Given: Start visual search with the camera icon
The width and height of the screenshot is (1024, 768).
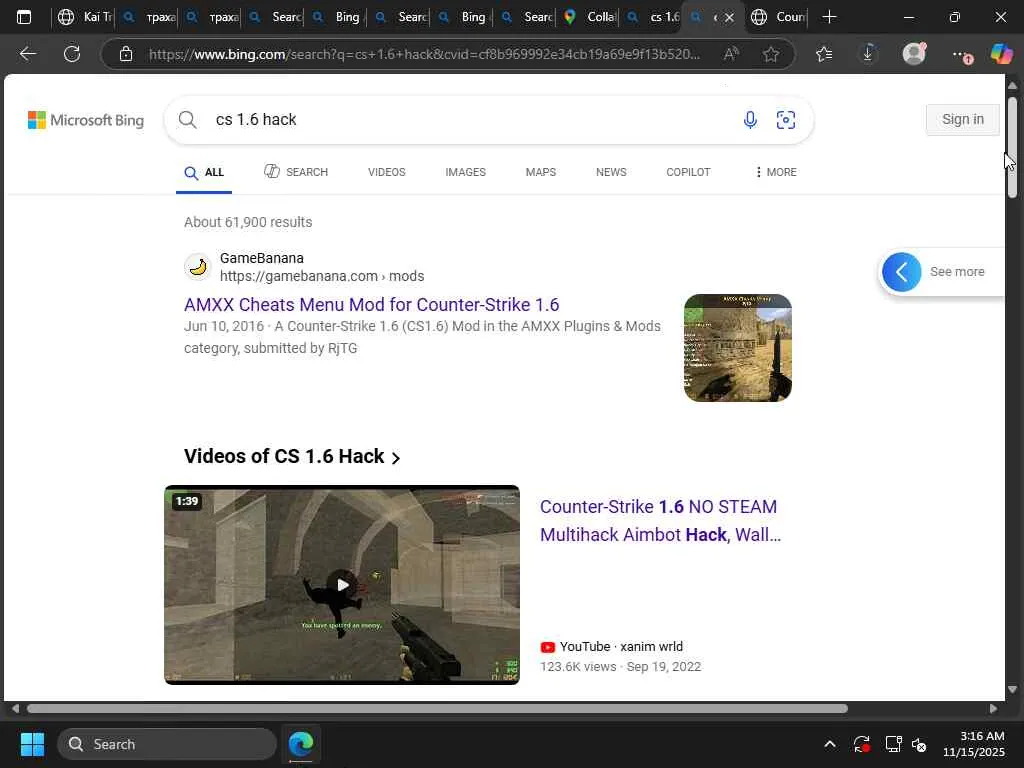Looking at the screenshot, I should point(786,120).
